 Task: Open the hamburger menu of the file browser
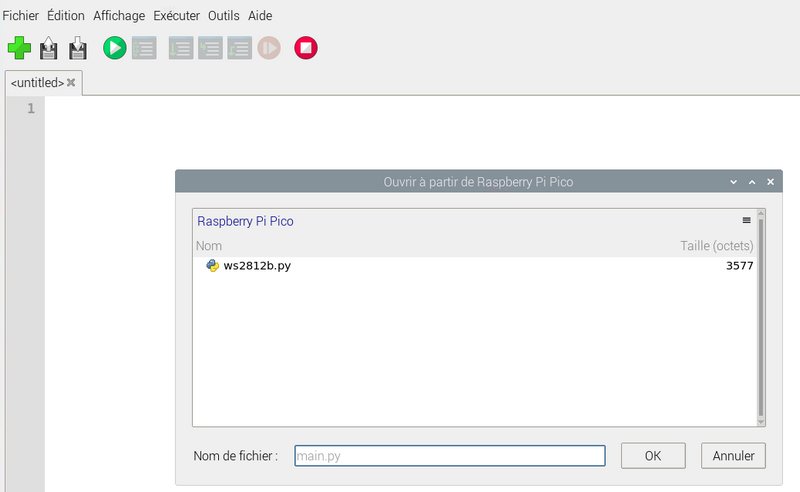(746, 220)
